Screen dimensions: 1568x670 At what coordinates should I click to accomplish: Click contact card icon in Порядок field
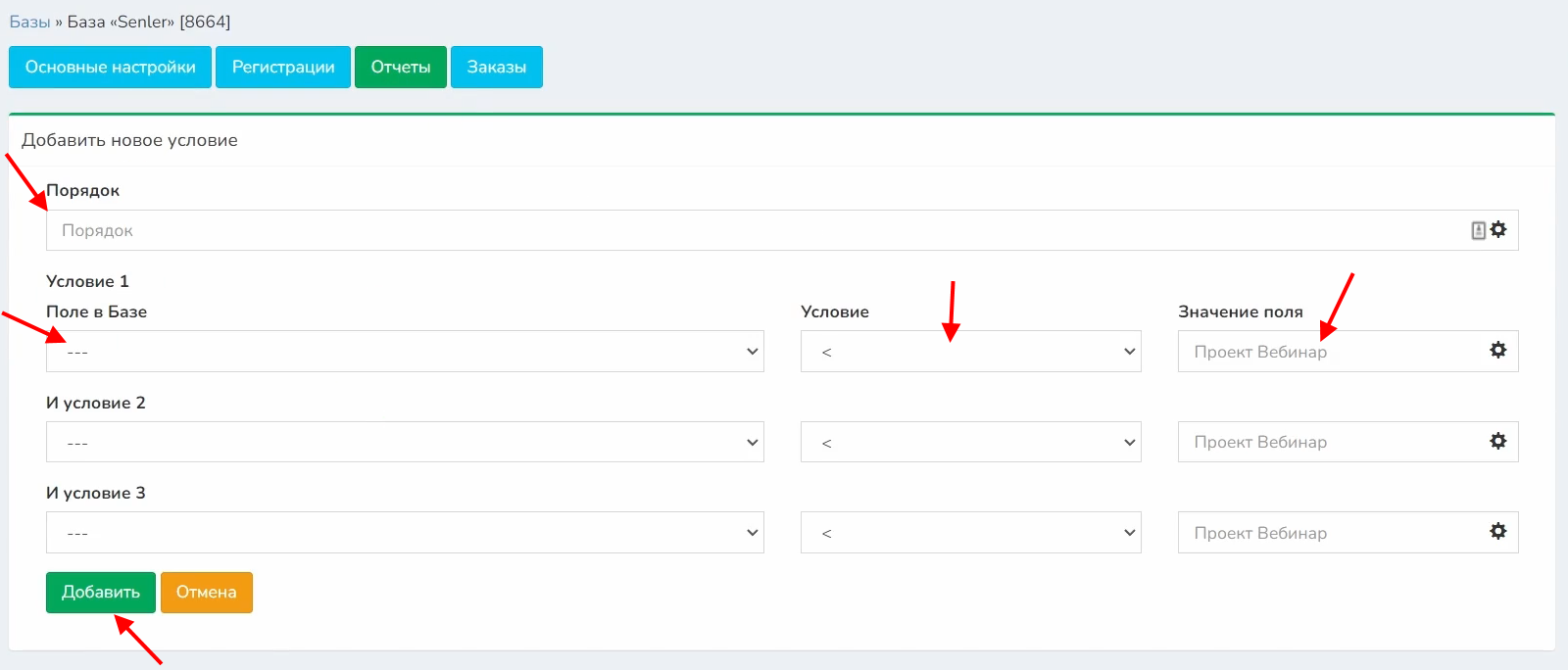coord(1478,230)
